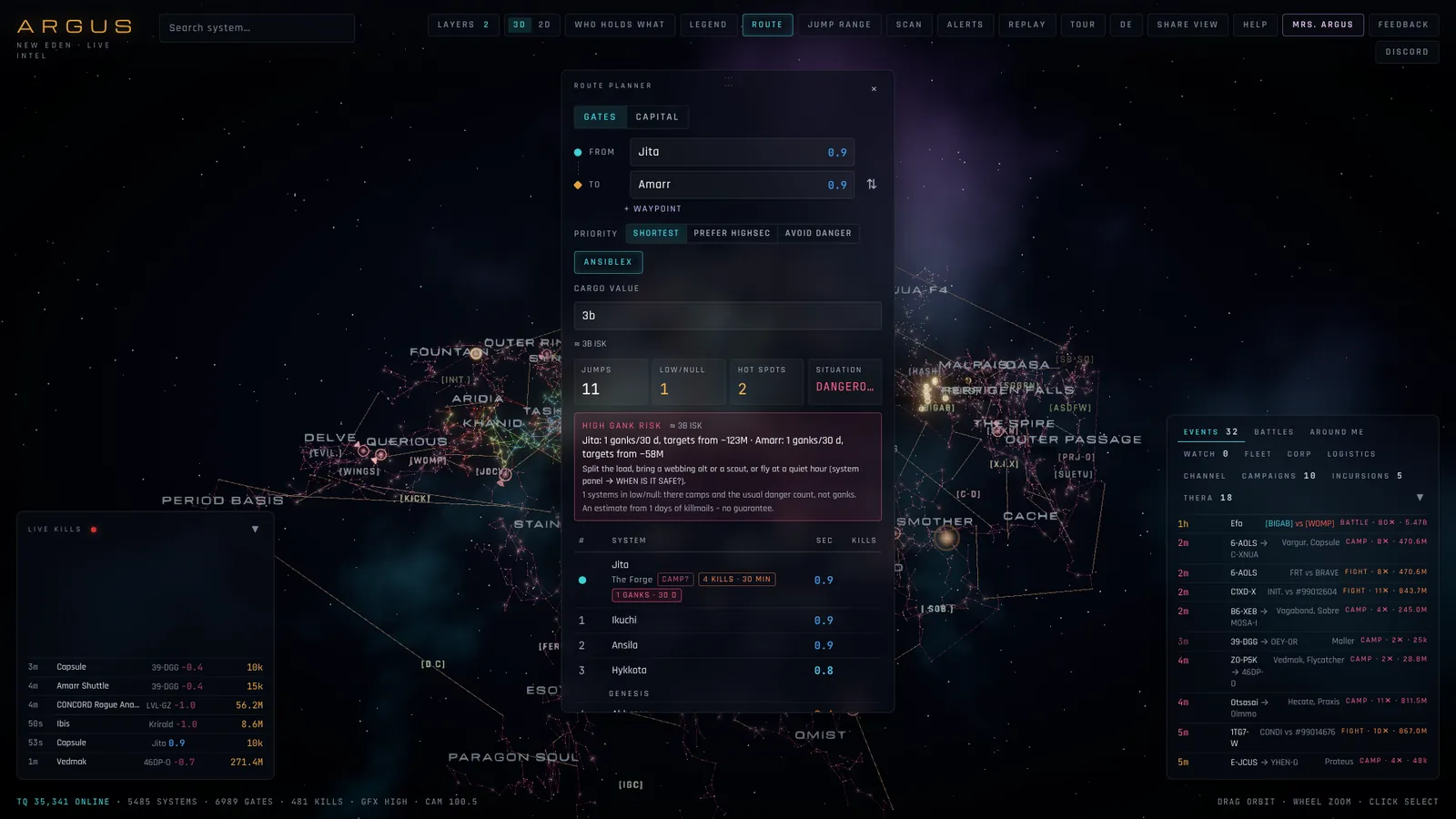The image size is (1456, 819).
Task: Click the Jita route origin dot marker
Action: click(x=582, y=580)
